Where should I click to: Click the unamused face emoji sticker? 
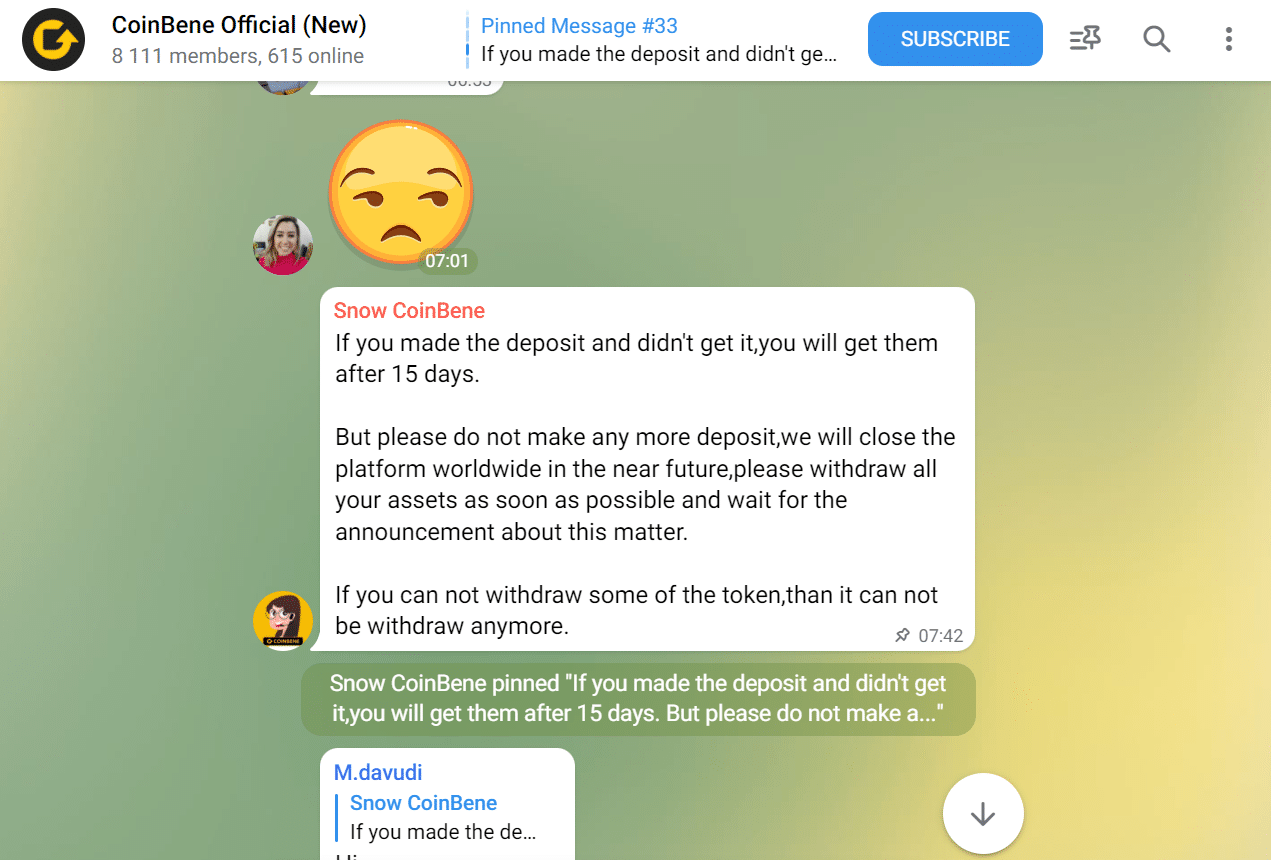click(401, 195)
